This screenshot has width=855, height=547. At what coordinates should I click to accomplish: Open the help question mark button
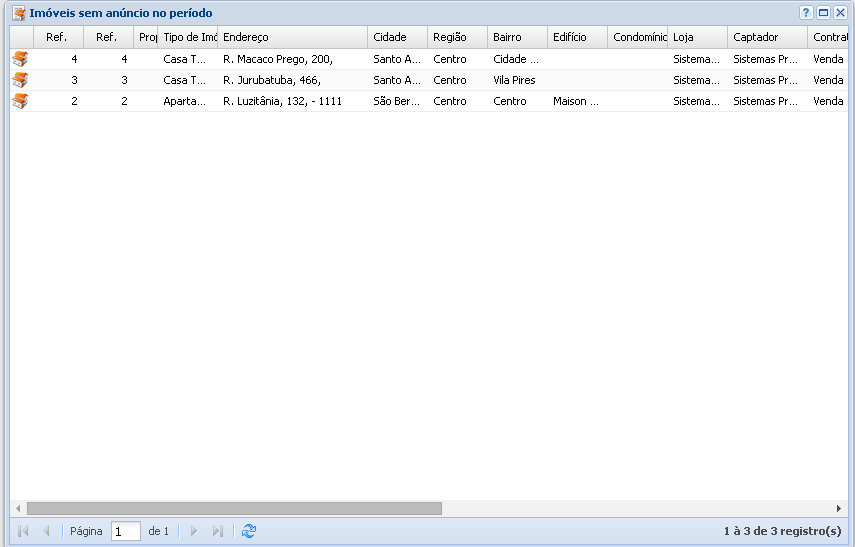[x=806, y=13]
